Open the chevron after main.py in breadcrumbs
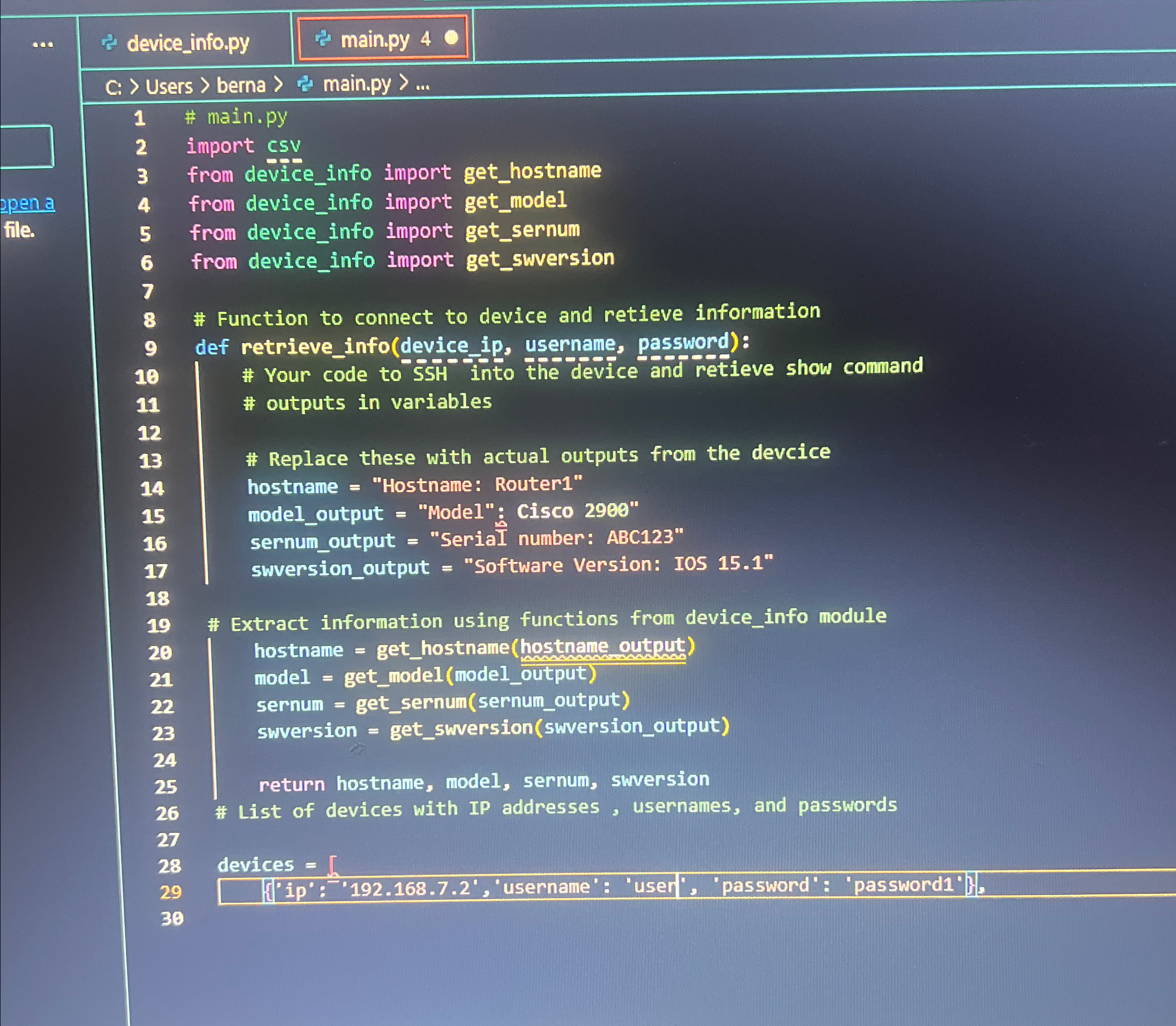 [405, 84]
